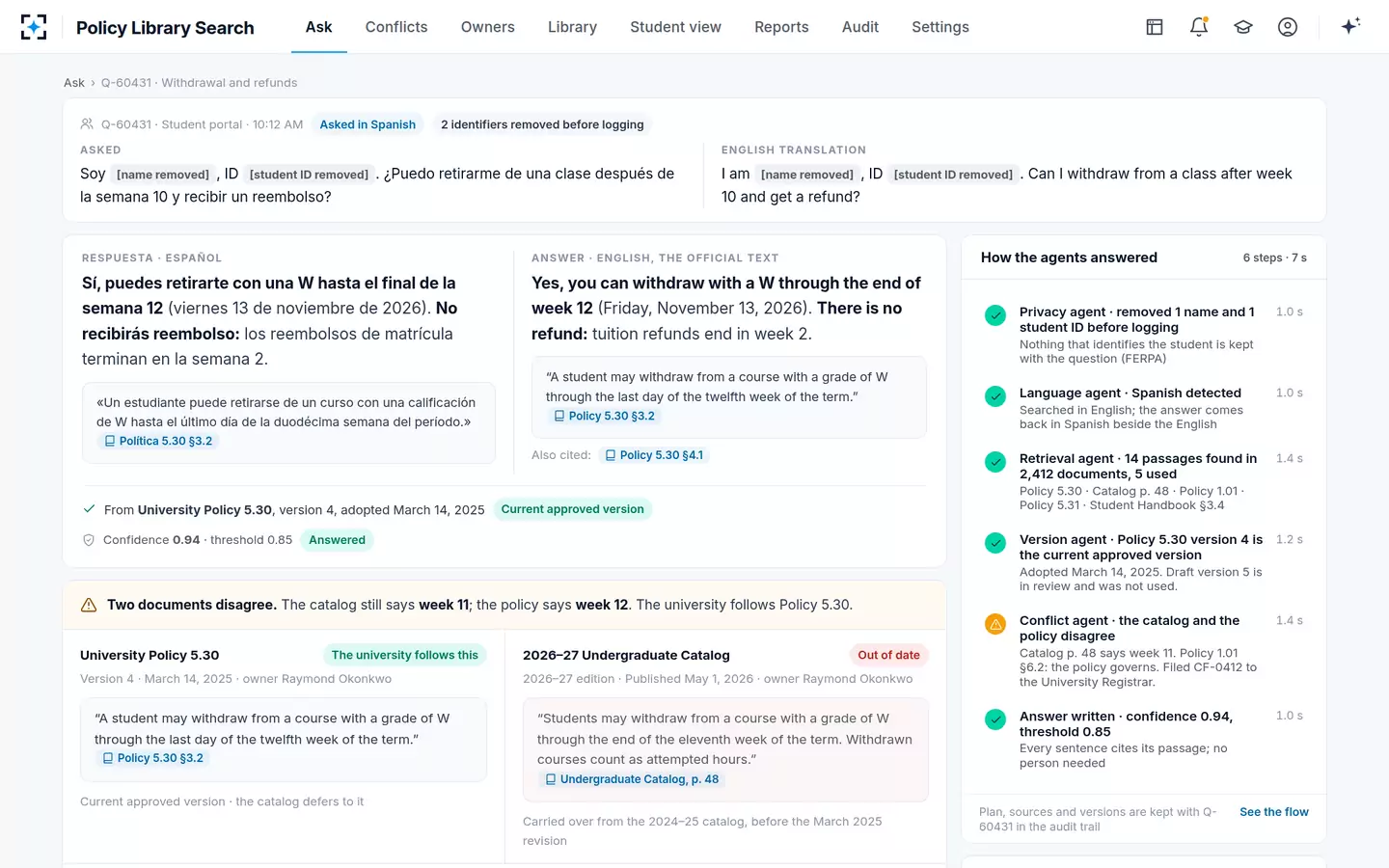Click the How the agents answered heading
The image size is (1389, 868).
[1069, 258]
